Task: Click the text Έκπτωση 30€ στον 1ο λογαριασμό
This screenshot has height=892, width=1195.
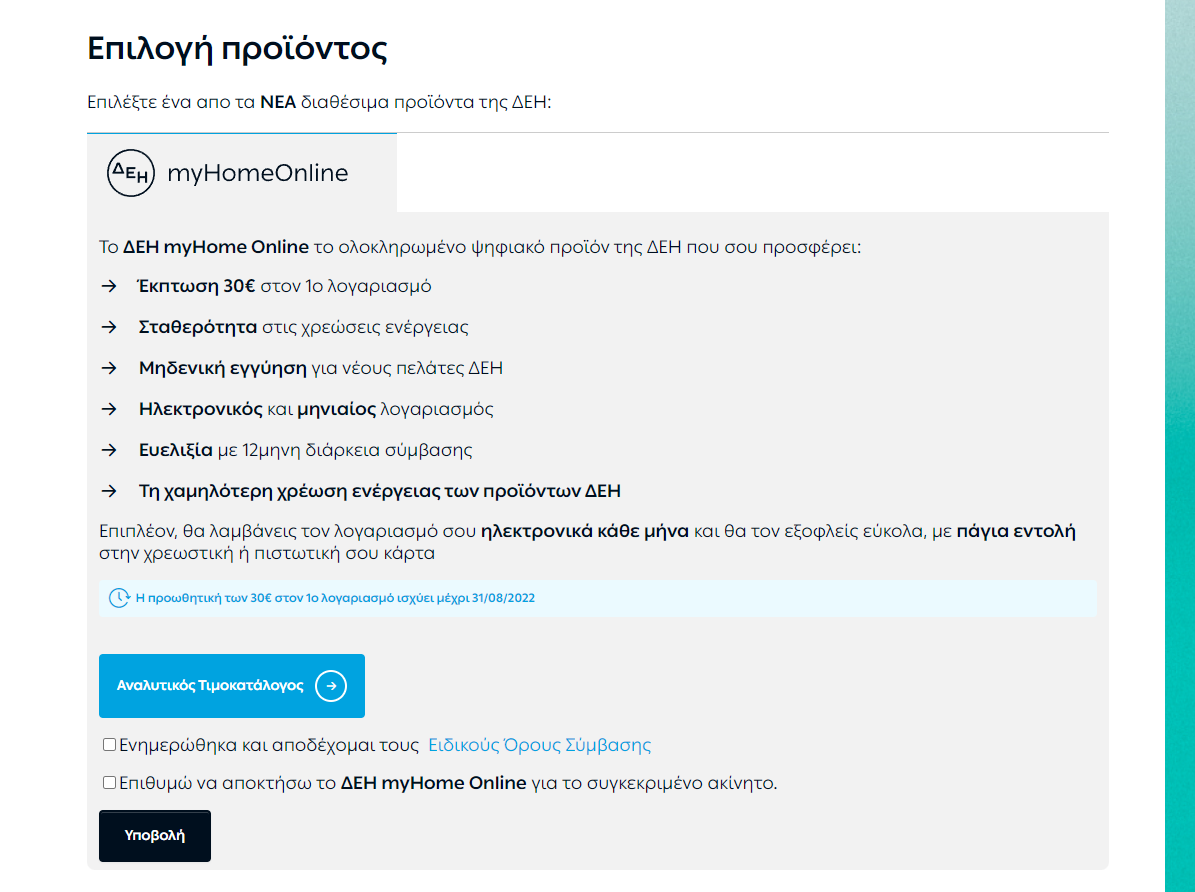Action: pyautogui.click(x=284, y=286)
